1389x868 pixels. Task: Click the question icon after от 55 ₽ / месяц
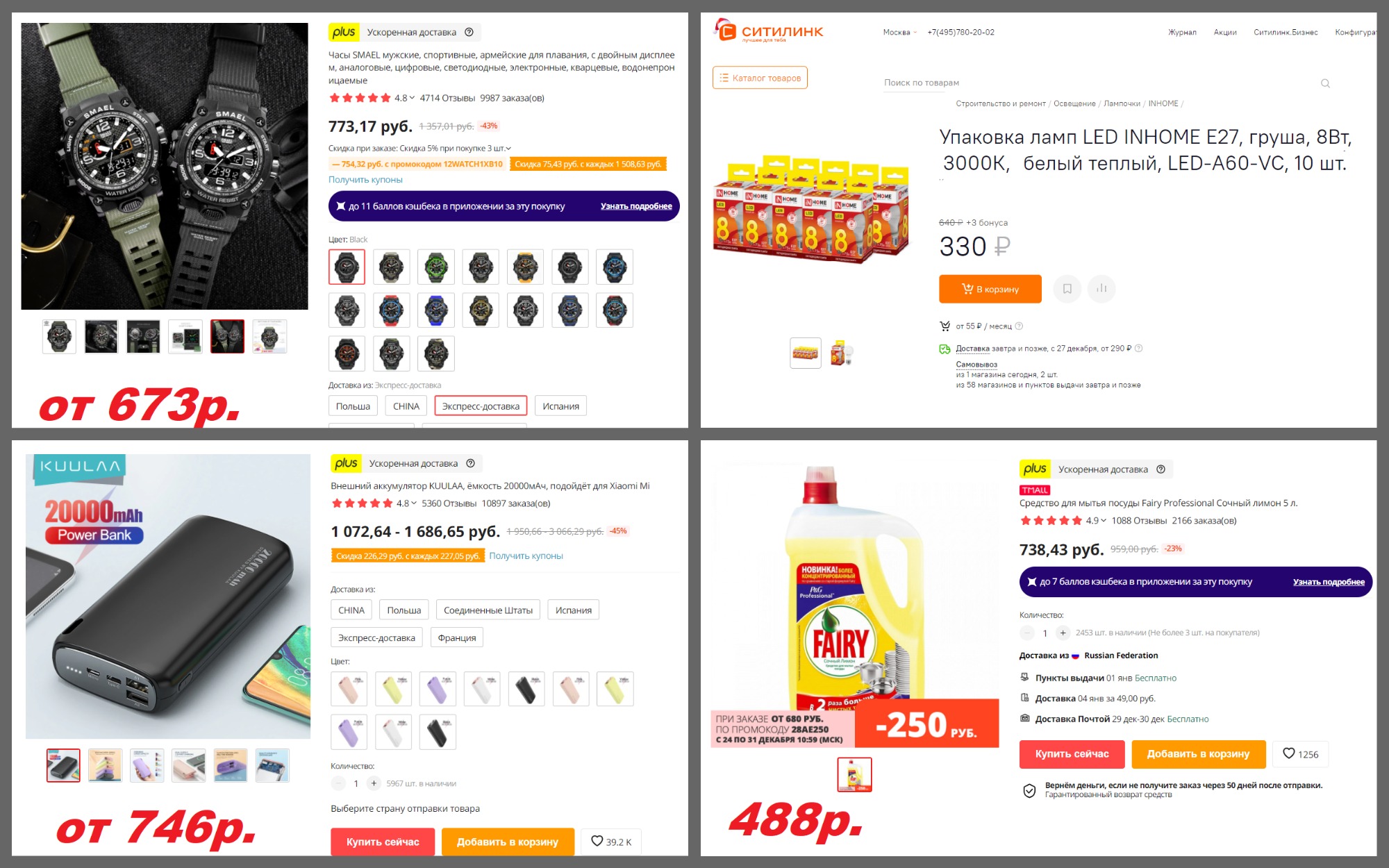1019,326
